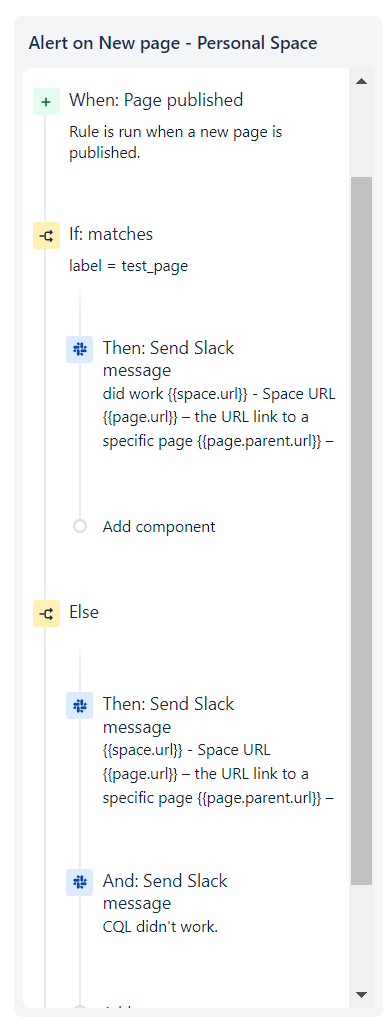The width and height of the screenshot is (387, 1021).
Task: Open Then: Send Slack message under Else
Action: click(168, 714)
